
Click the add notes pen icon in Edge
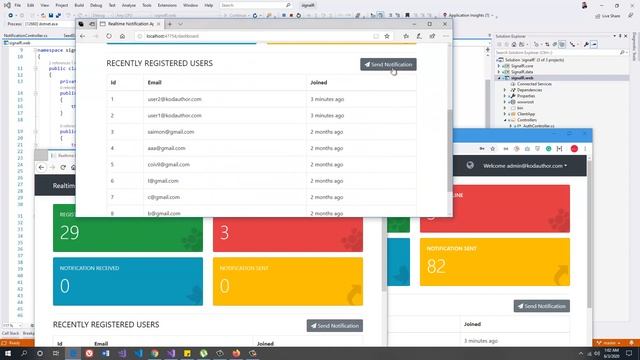[419, 36]
